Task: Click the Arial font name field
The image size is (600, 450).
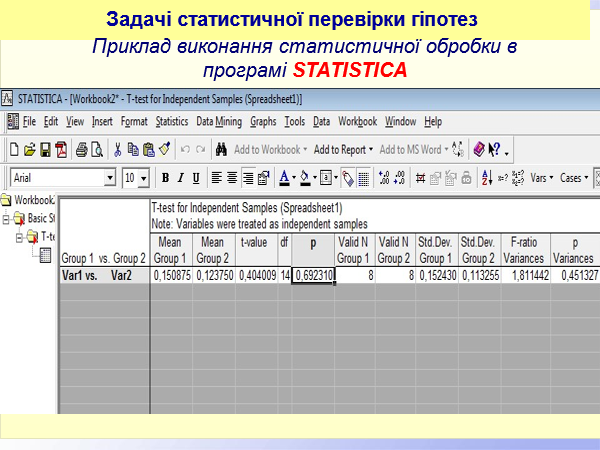Action: 58,178
